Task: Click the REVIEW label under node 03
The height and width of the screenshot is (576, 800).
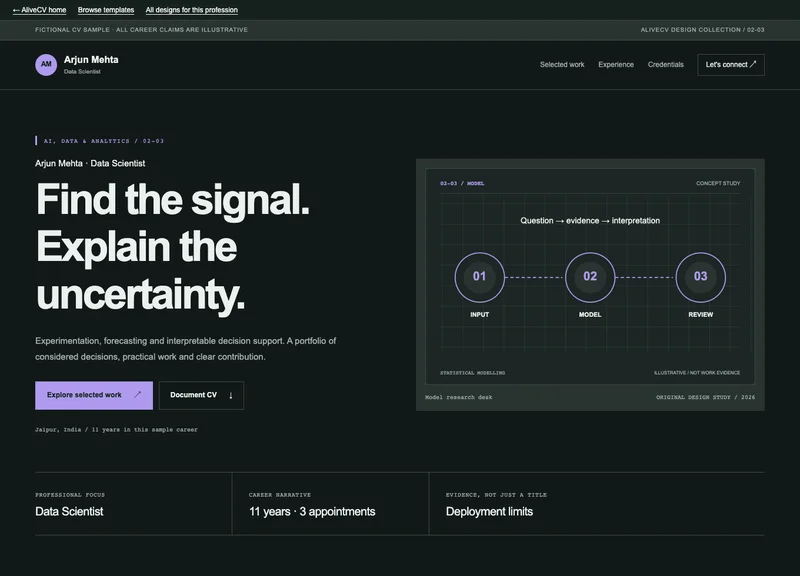Action: [x=701, y=315]
